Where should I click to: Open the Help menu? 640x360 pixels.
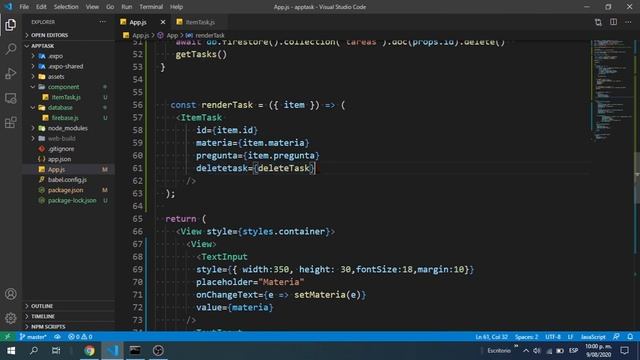pyautogui.click(x=176, y=7)
